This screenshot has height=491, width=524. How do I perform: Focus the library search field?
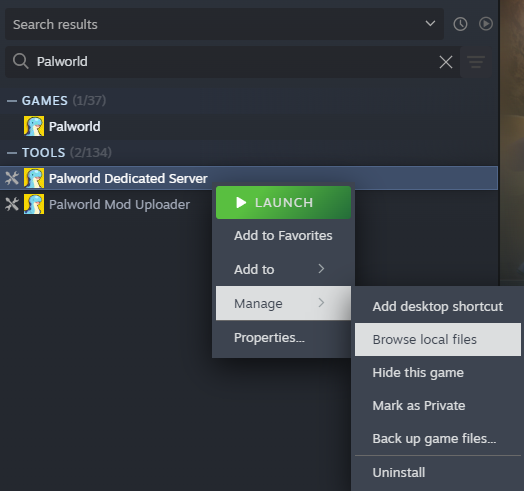pos(234,62)
